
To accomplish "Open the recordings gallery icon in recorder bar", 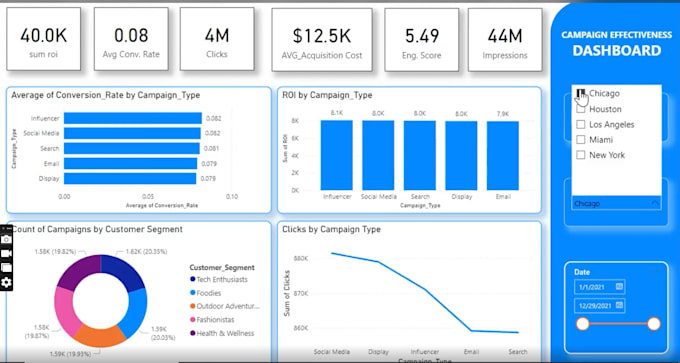I will [6, 268].
